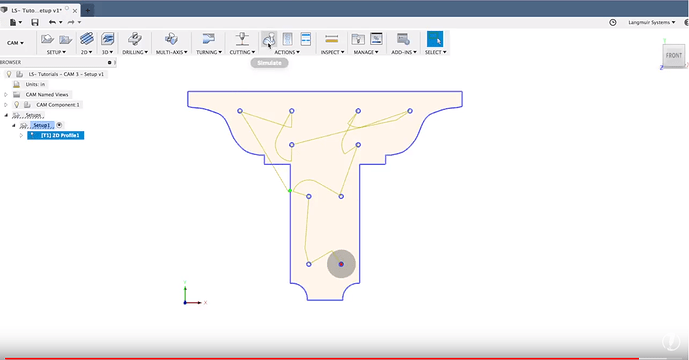Viewport: 689px width, 360px height.
Task: Expand the [T1] 2D Profile1 node
Action: click(21, 135)
